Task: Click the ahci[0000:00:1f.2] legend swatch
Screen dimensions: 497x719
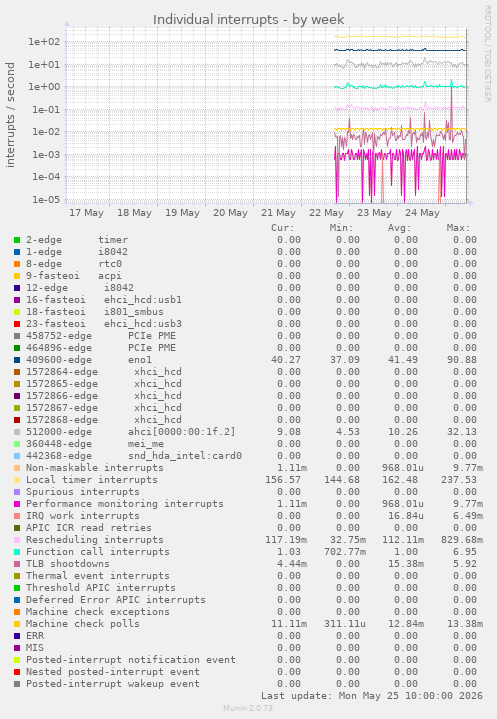Action: pos(17,432)
